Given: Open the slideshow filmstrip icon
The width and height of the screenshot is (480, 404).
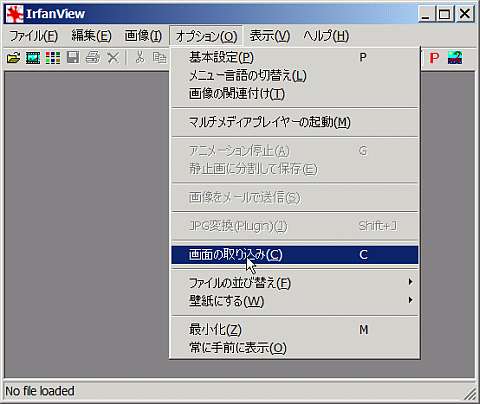Looking at the screenshot, I should [x=33, y=58].
